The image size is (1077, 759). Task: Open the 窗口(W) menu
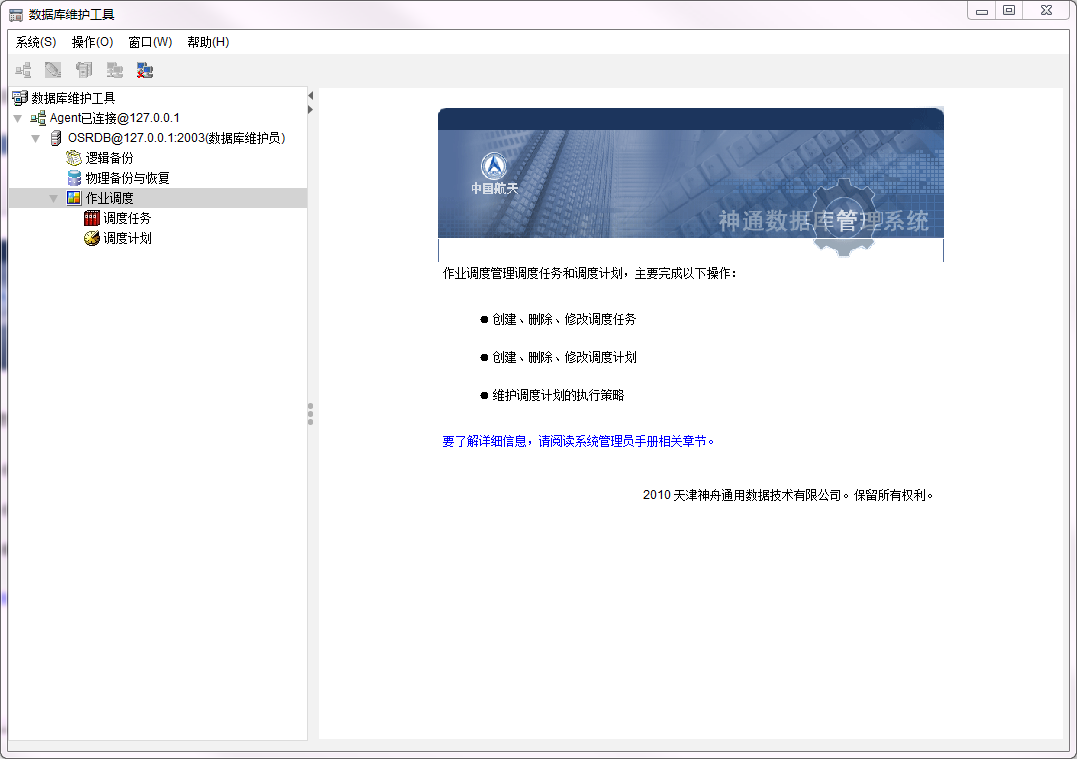point(150,42)
